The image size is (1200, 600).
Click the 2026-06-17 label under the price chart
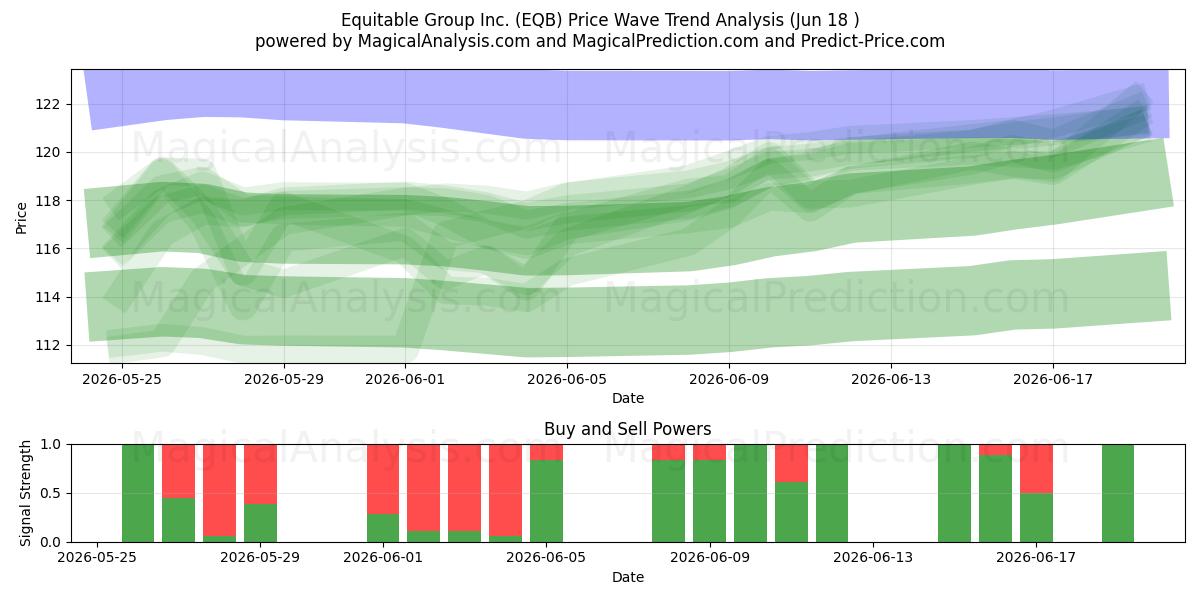click(1053, 379)
